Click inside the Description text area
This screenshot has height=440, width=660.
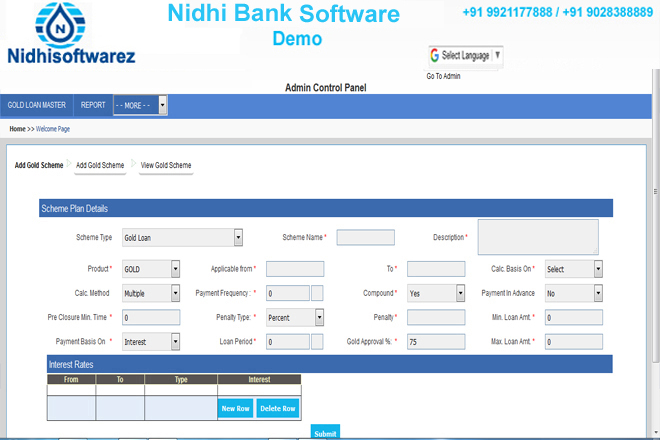coord(538,237)
